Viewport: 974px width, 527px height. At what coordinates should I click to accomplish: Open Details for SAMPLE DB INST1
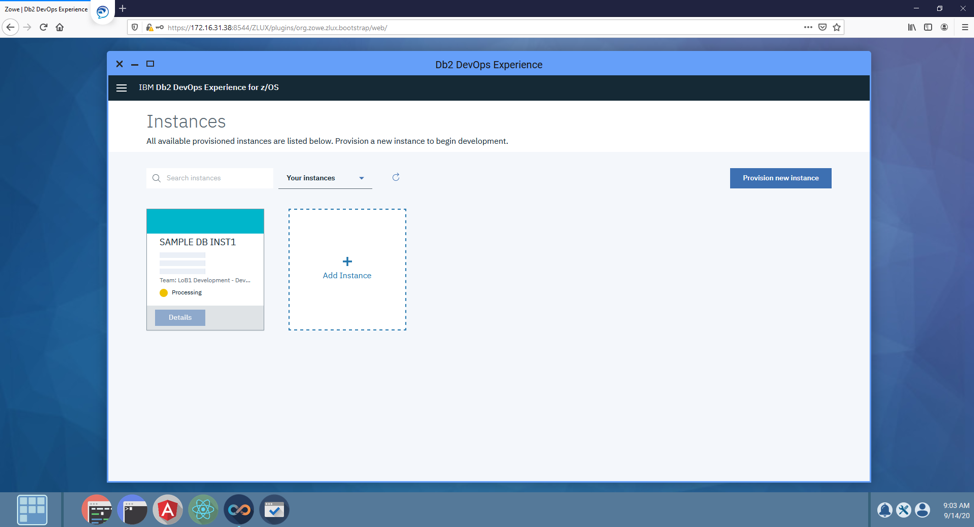tap(180, 318)
